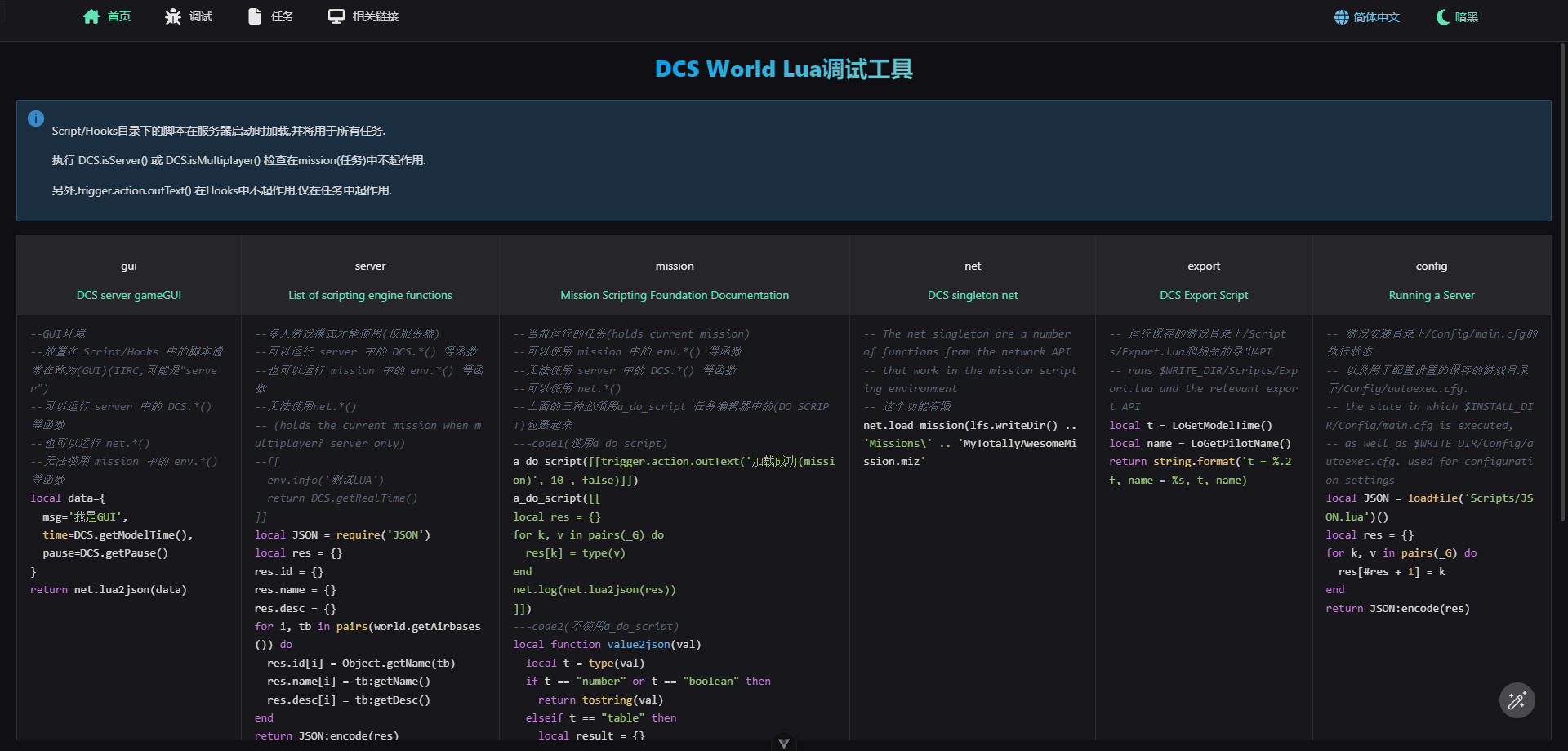The width and height of the screenshot is (1568, 751).
Task: Open the 任务 menu item
Action: (283, 16)
